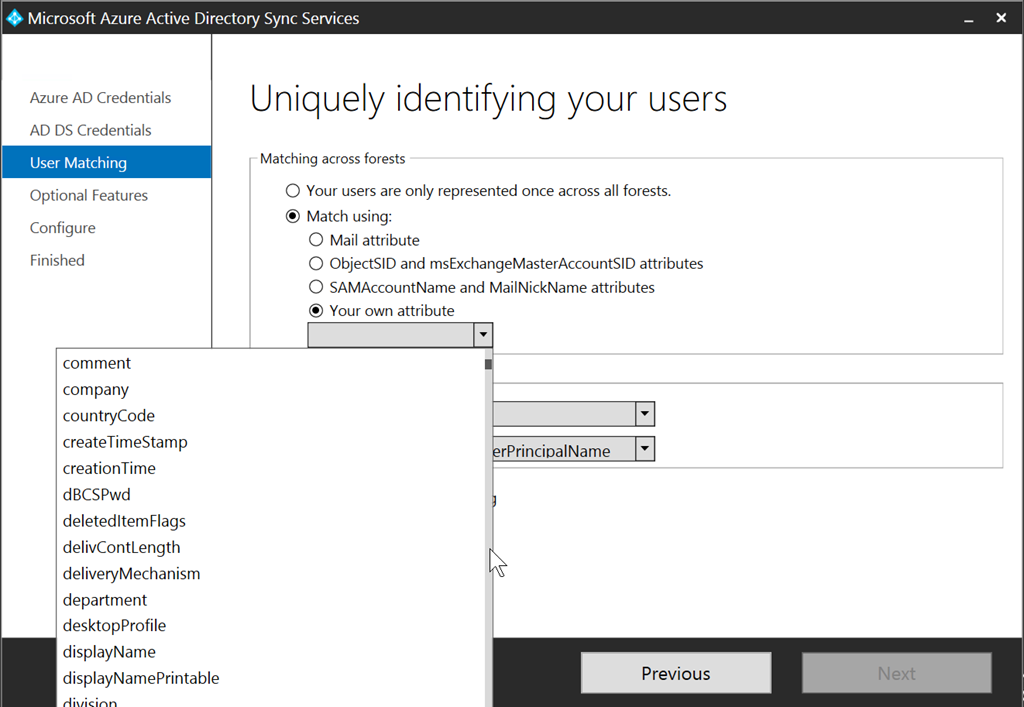Image resolution: width=1024 pixels, height=707 pixels.
Task: Close the Sync Services window
Action: pos(1001,18)
